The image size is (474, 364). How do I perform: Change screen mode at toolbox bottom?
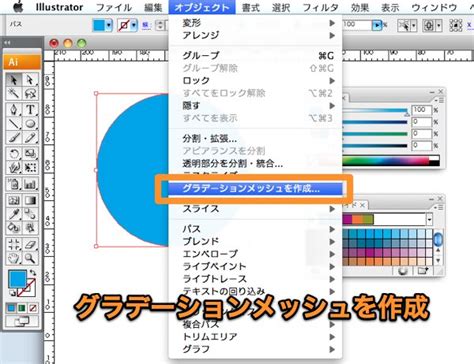pyautogui.click(x=22, y=322)
